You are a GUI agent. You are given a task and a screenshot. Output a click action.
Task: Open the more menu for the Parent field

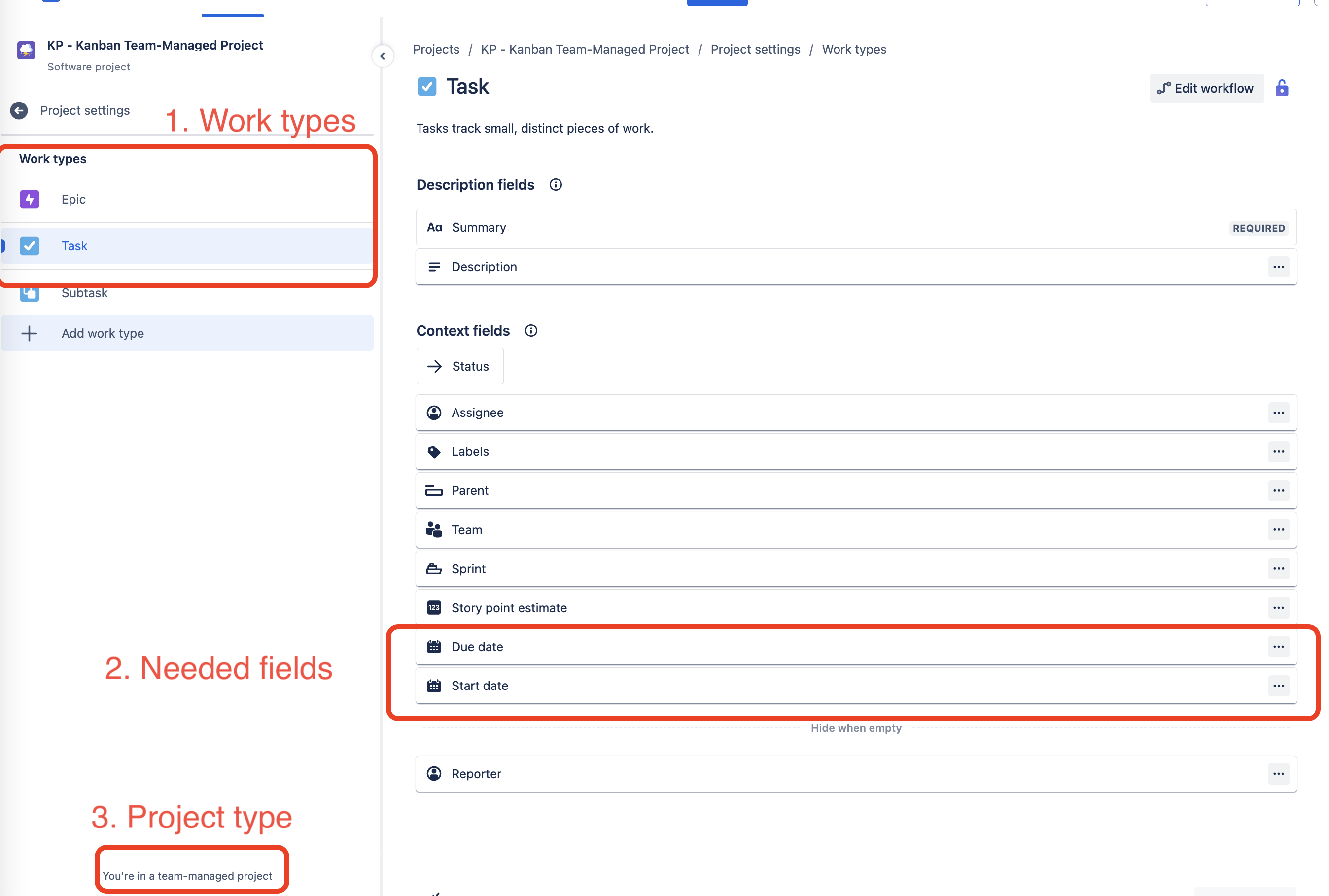(1278, 490)
